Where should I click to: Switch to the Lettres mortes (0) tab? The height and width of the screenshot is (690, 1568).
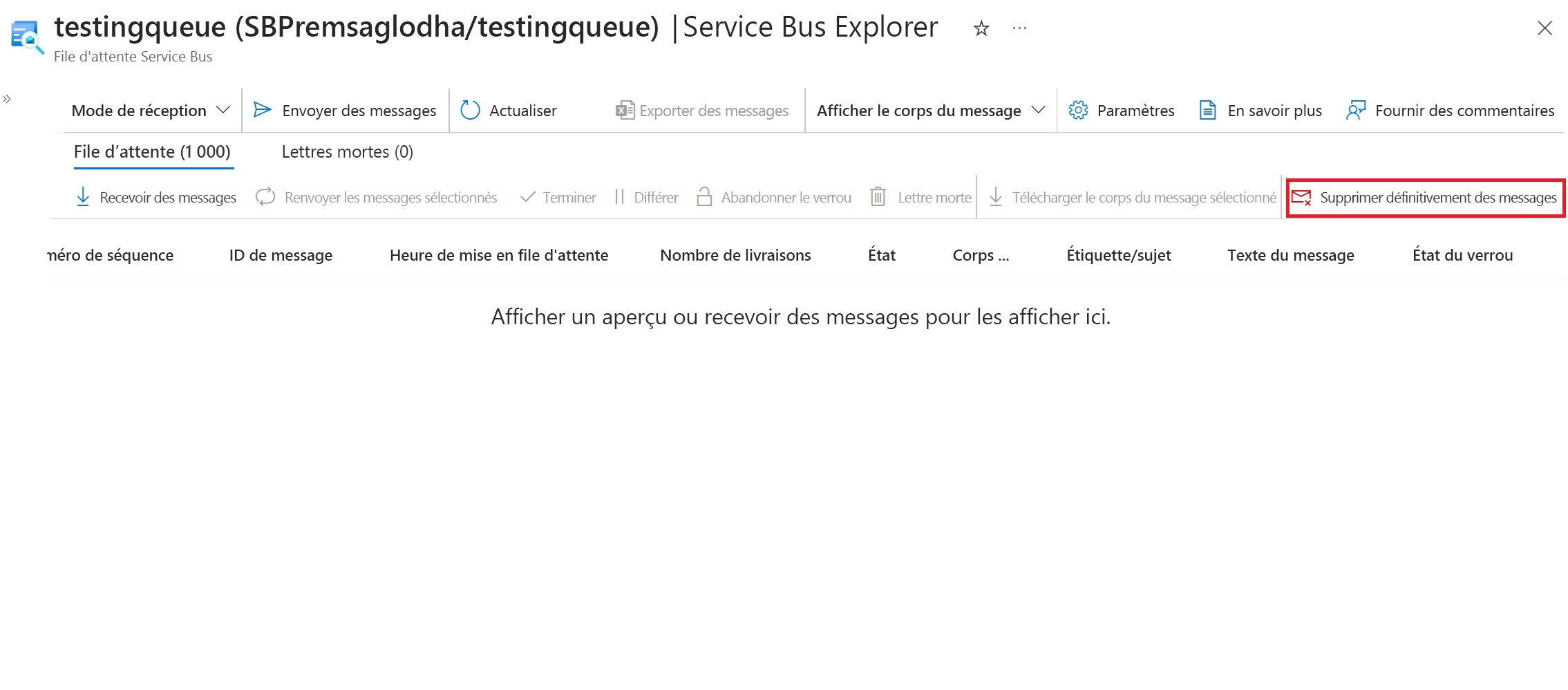coord(348,152)
